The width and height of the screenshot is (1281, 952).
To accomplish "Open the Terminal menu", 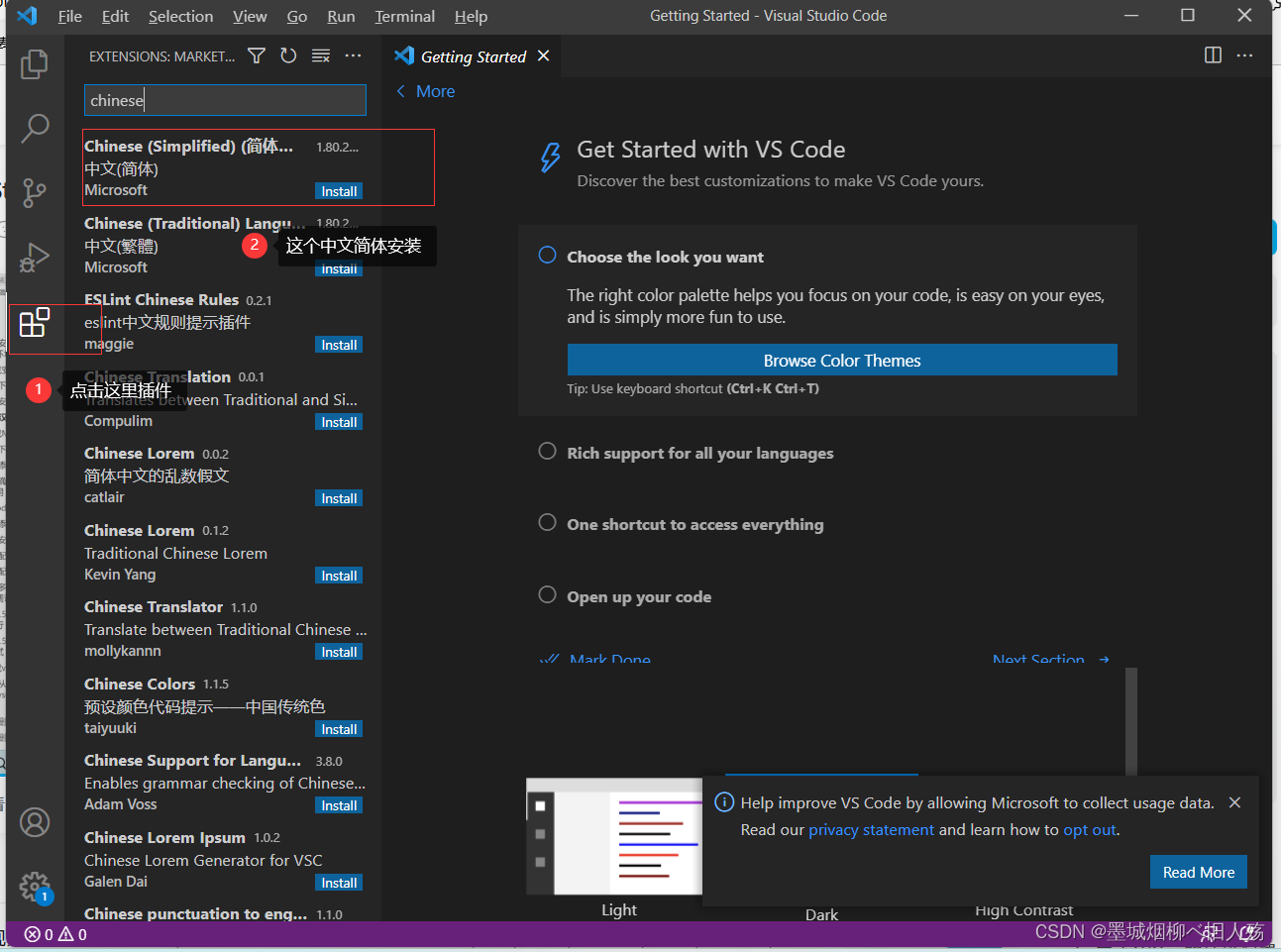I will point(404,16).
